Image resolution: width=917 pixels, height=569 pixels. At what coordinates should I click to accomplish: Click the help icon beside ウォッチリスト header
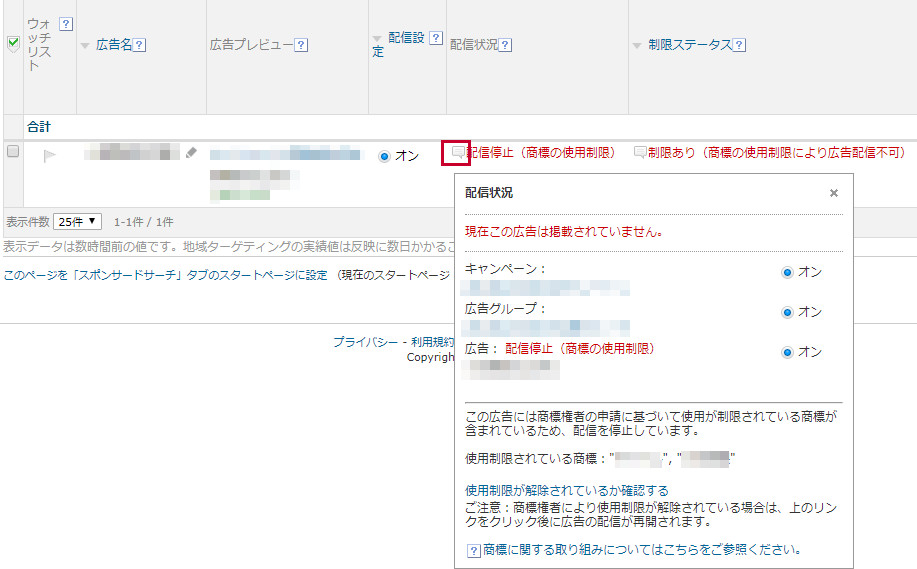point(66,23)
